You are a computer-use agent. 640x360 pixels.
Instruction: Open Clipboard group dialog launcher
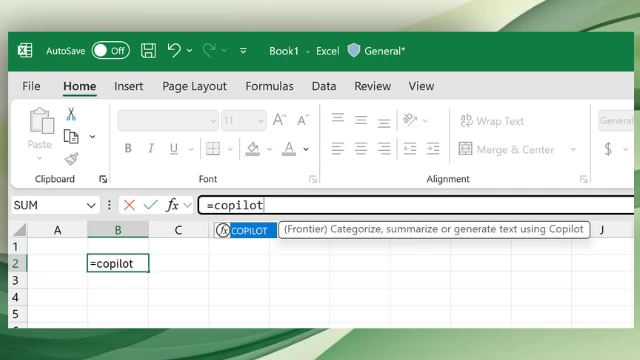pyautogui.click(x=103, y=179)
